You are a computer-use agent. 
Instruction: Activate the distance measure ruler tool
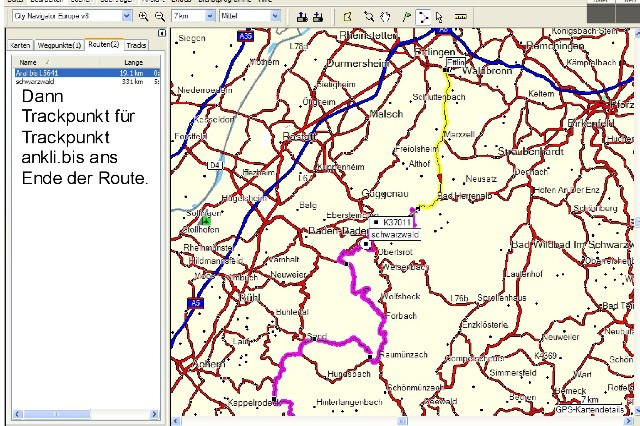click(x=461, y=17)
